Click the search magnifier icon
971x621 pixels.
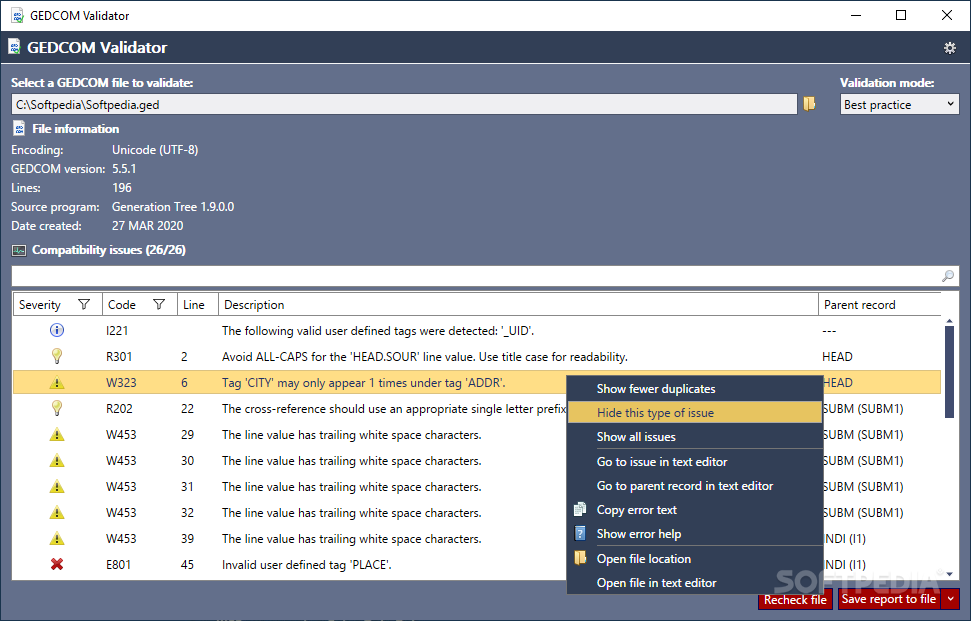tap(947, 276)
